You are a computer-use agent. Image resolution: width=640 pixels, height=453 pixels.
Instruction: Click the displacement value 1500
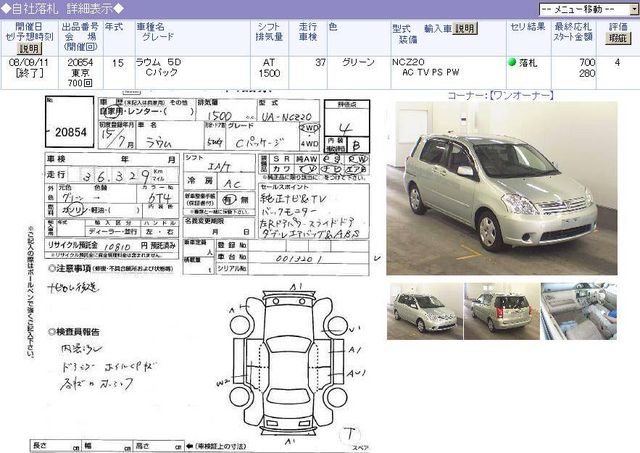coord(269,73)
